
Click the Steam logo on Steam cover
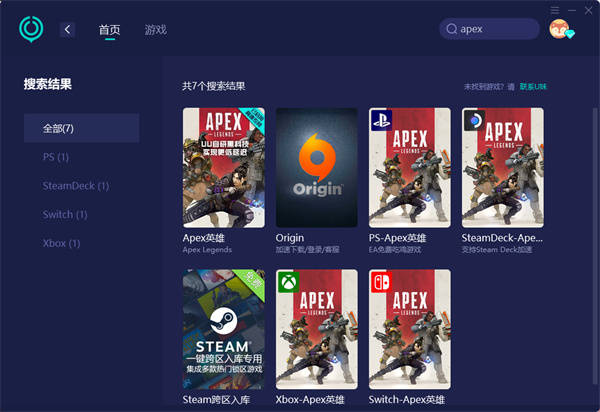[223, 321]
